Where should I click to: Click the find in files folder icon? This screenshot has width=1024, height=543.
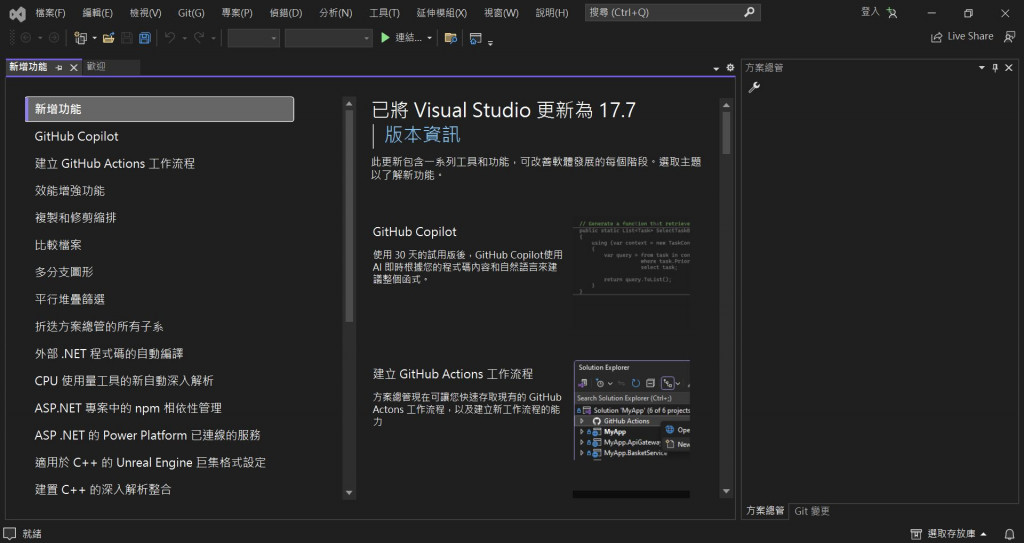pyautogui.click(x=451, y=38)
